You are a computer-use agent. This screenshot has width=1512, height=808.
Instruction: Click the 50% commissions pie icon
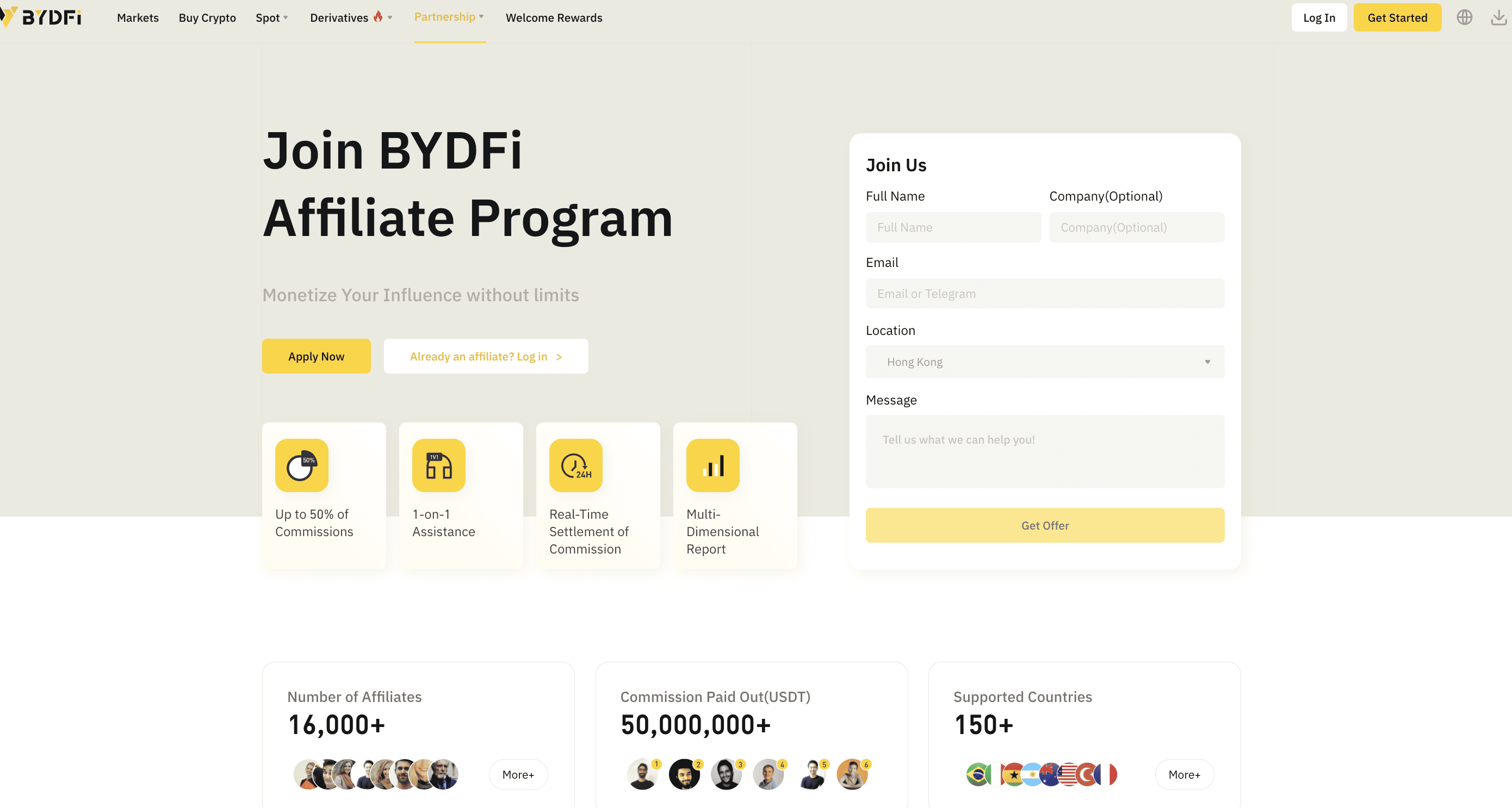point(302,465)
